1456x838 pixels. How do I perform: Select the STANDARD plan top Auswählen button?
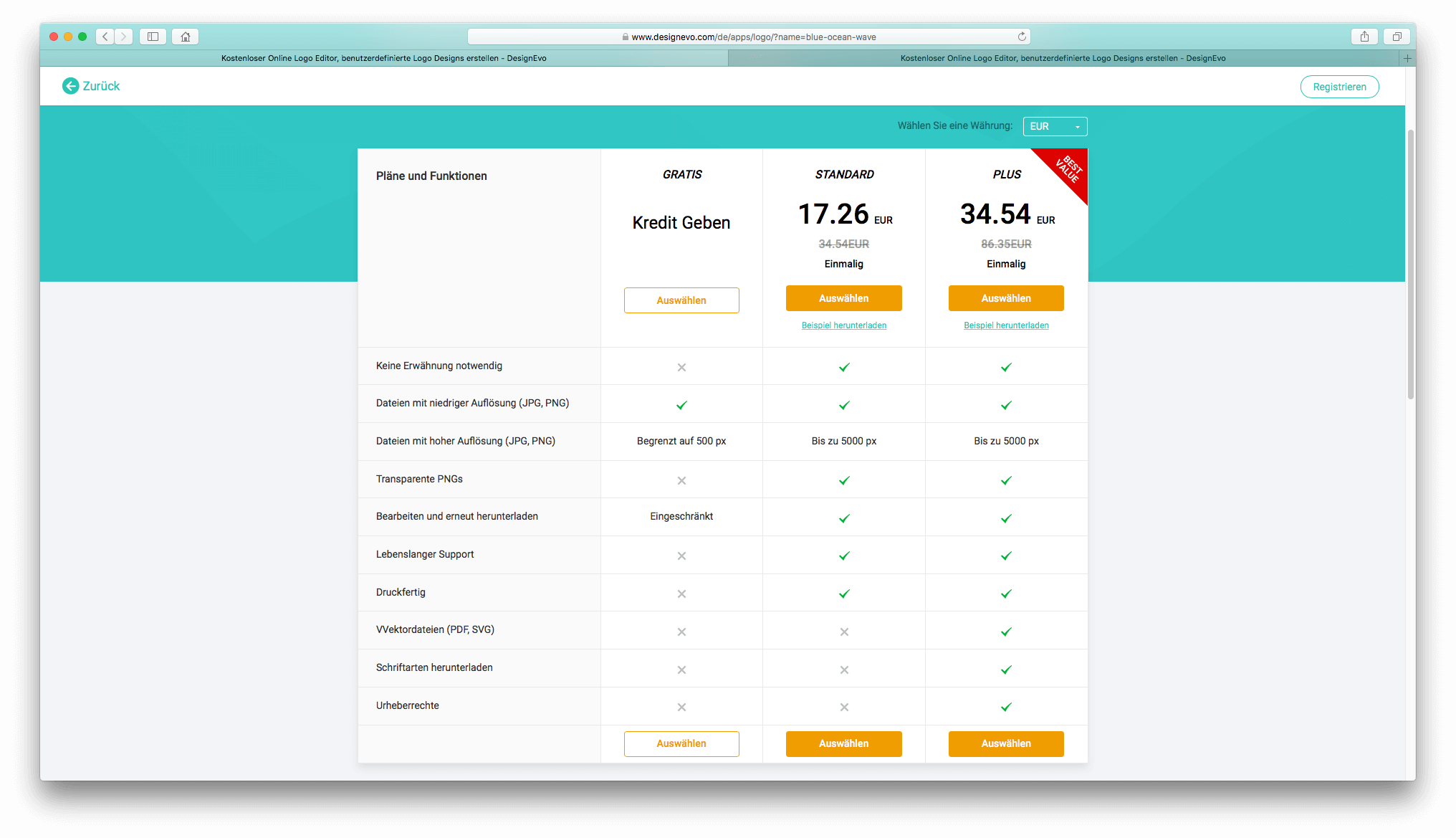coord(843,298)
